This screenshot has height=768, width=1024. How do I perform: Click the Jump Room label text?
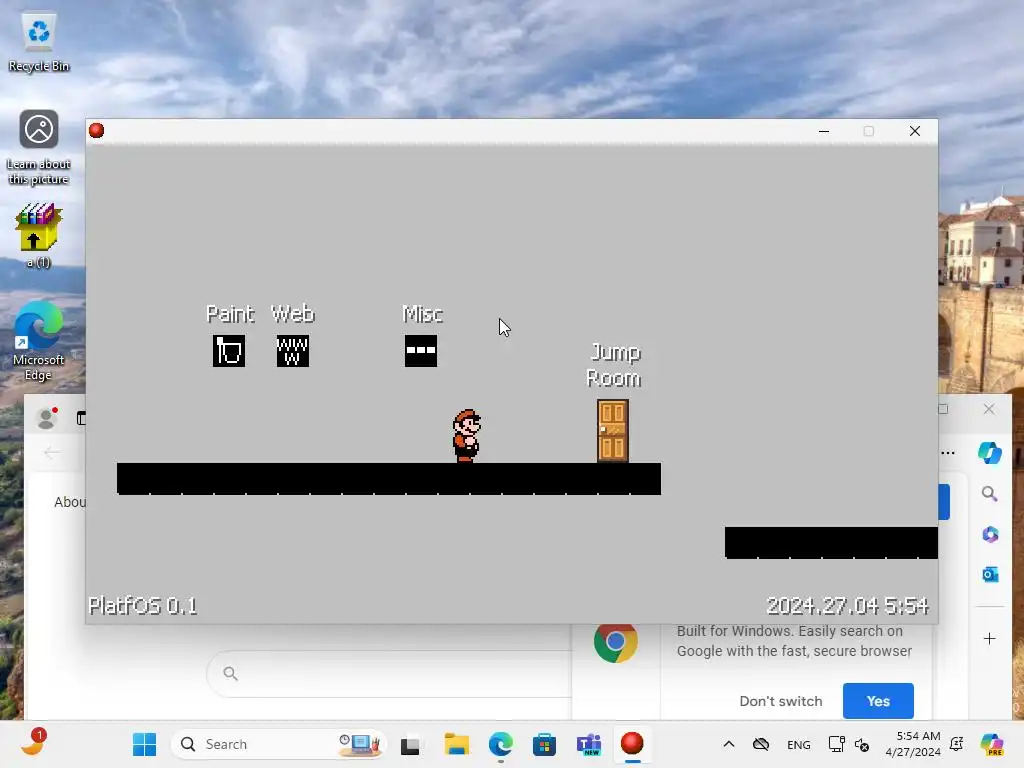(615, 365)
